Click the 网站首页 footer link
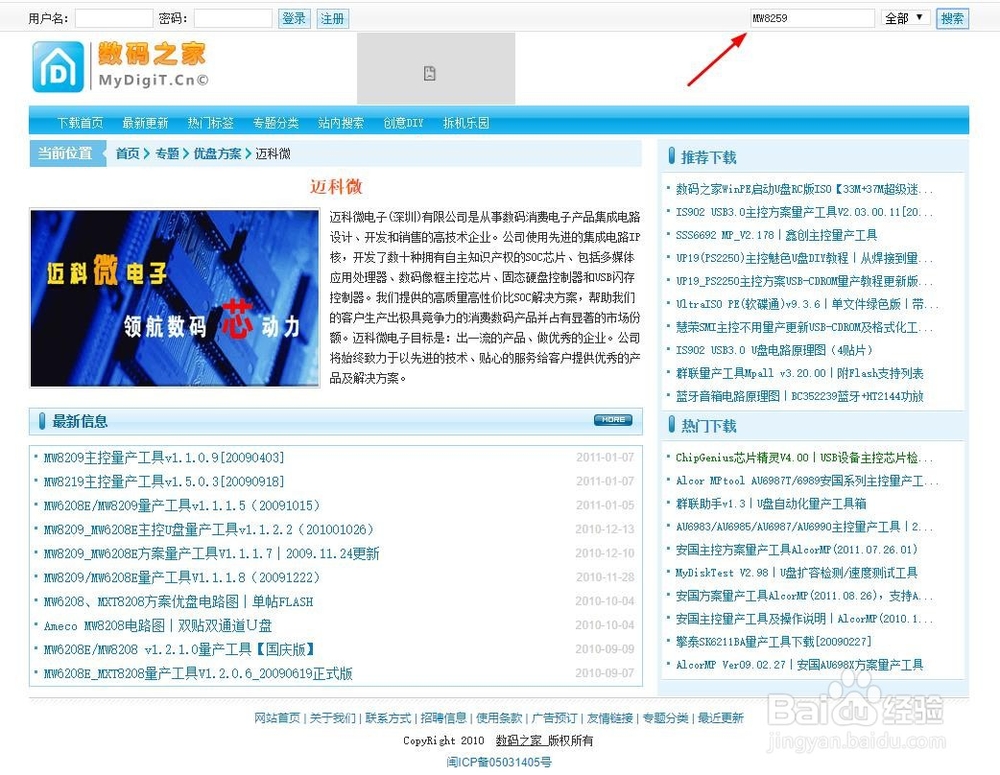The height and width of the screenshot is (775, 1000). (x=277, y=718)
